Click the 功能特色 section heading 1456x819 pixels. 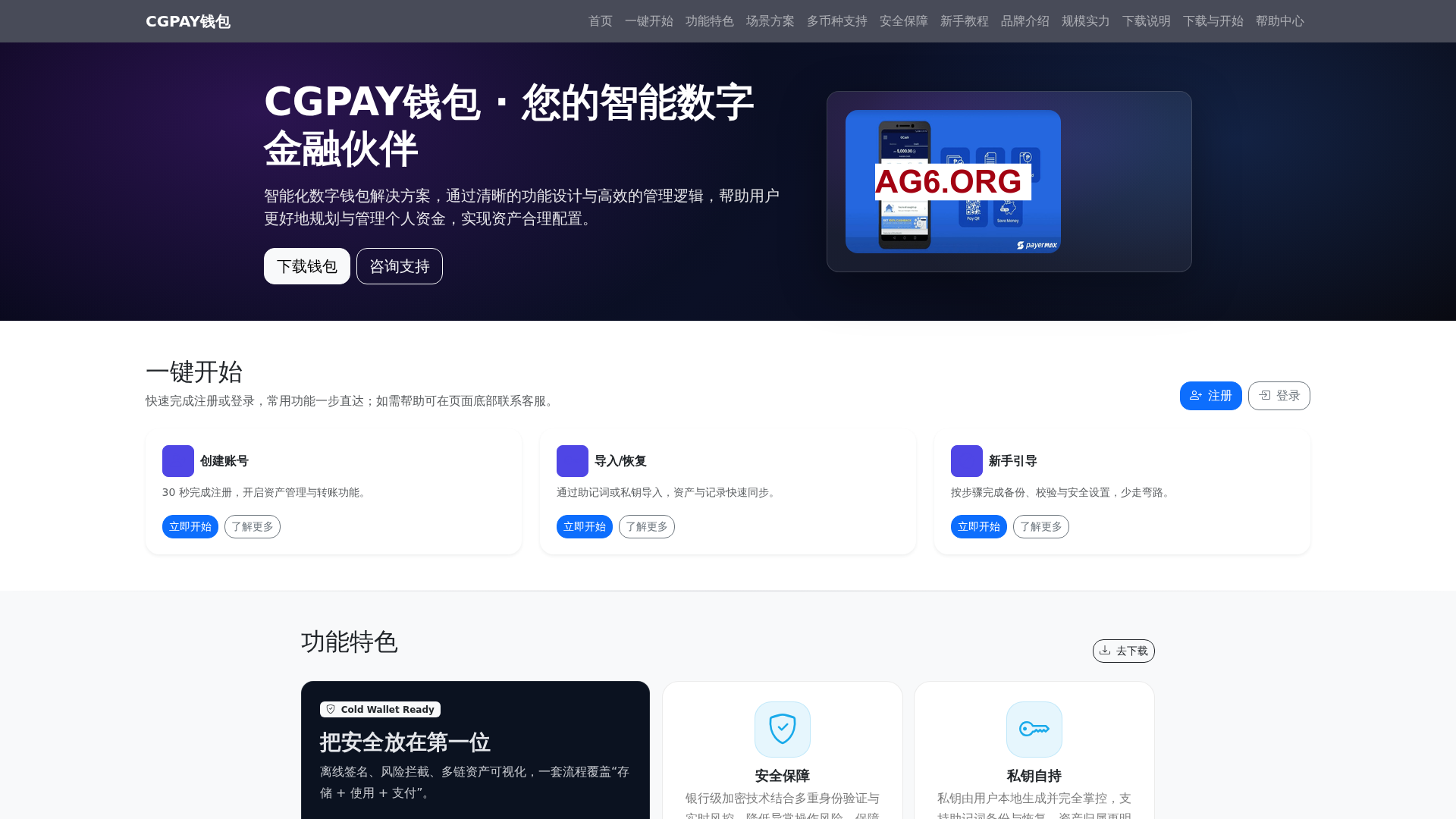(x=350, y=642)
